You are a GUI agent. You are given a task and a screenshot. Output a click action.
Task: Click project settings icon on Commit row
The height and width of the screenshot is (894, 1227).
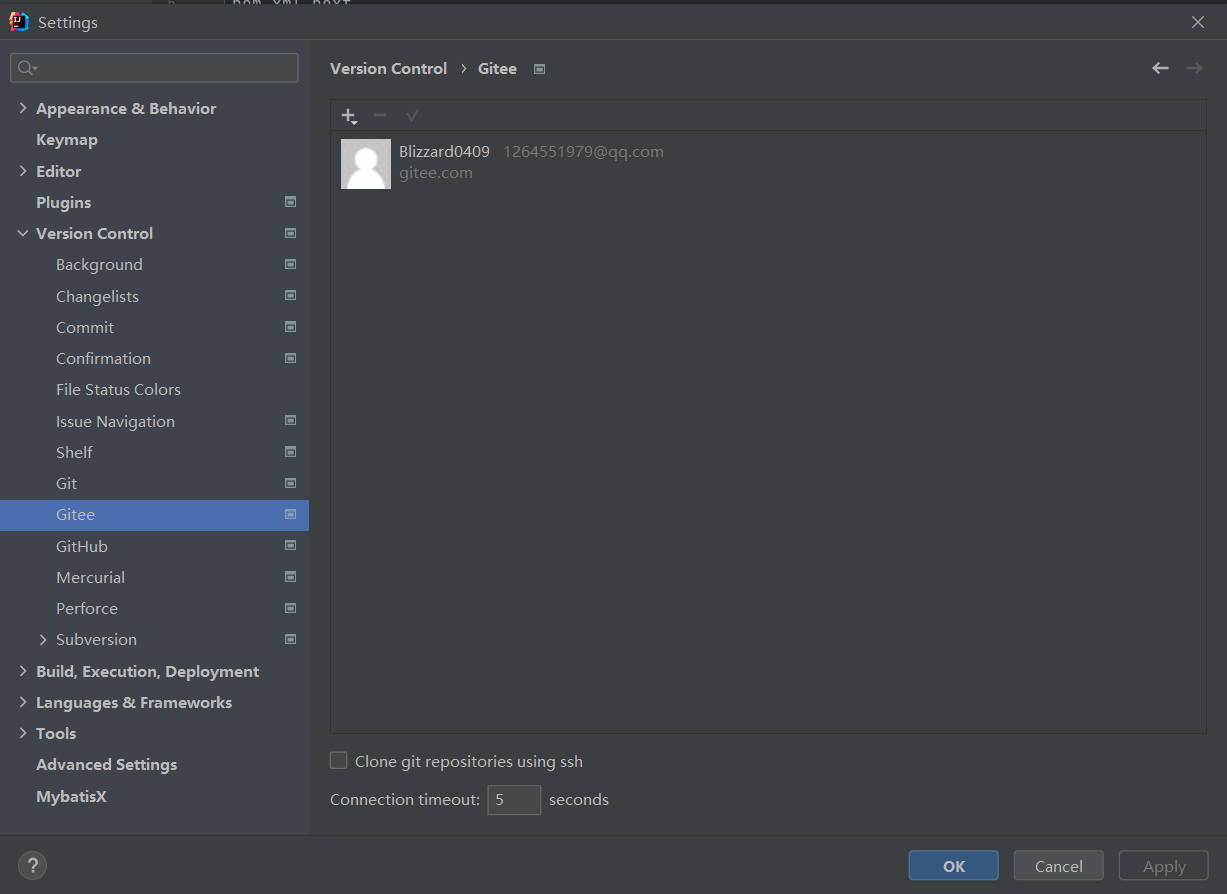(290, 327)
